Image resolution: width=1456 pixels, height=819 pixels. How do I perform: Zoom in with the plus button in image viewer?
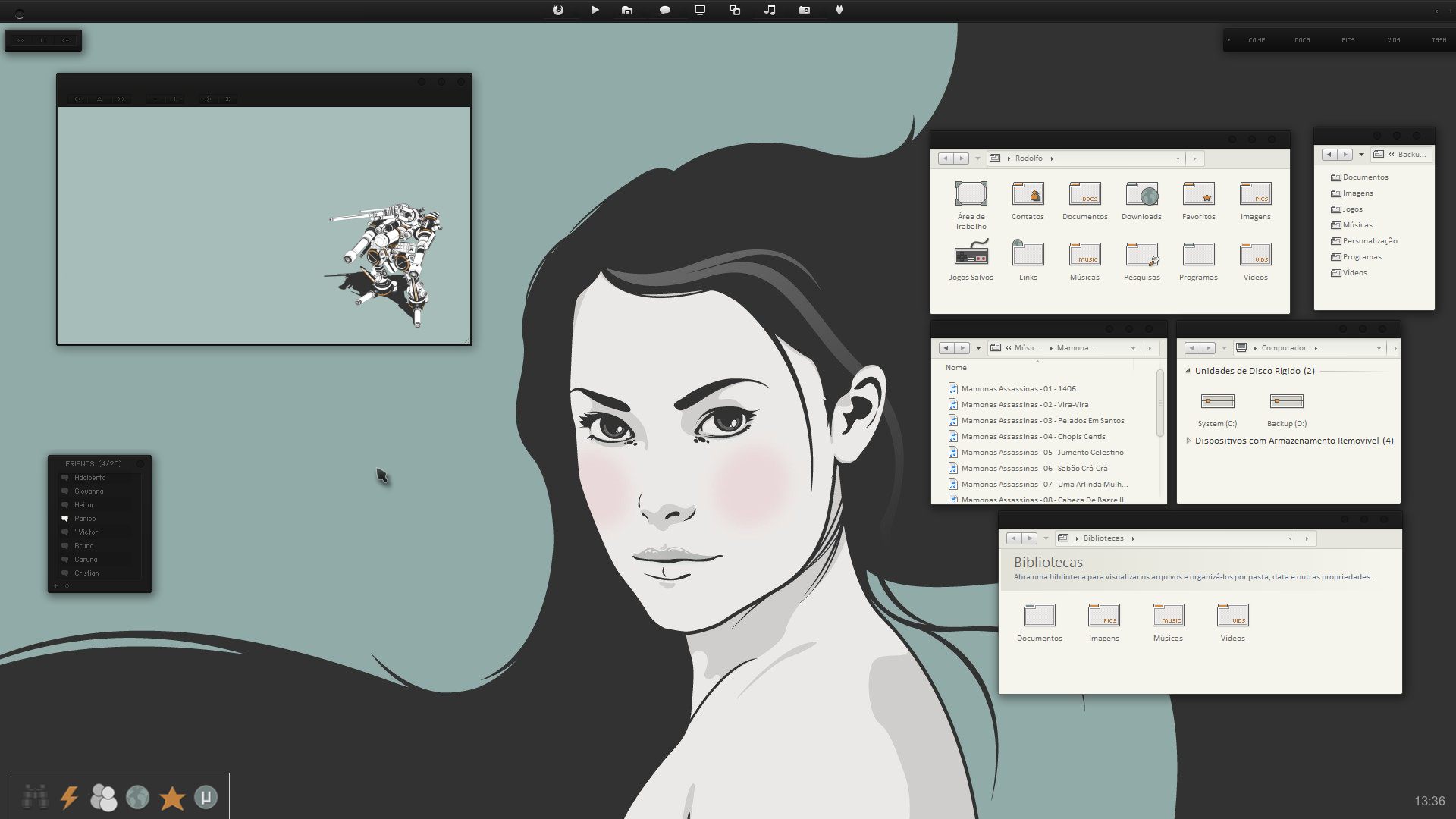[x=174, y=99]
